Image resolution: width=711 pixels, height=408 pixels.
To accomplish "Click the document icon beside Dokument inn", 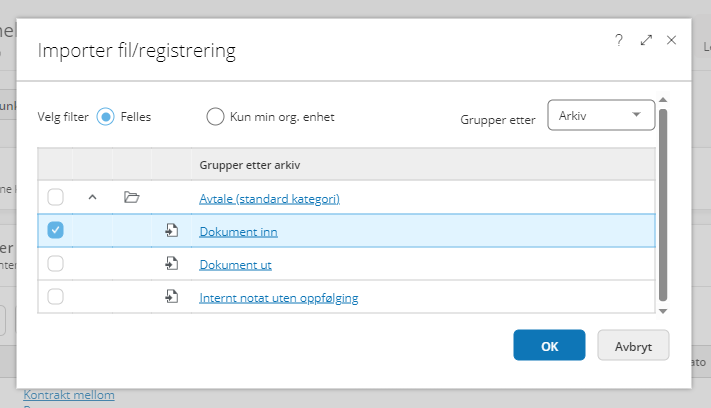I will (171, 231).
